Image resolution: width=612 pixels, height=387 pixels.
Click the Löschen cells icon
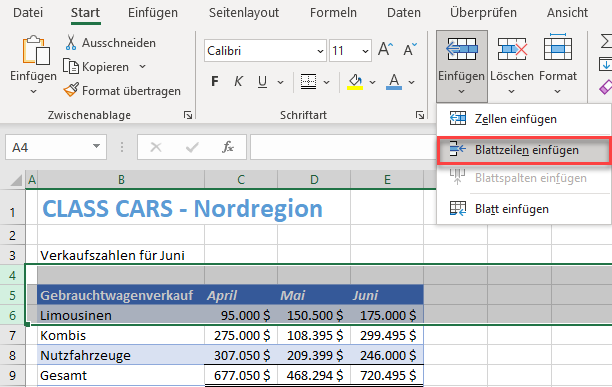(512, 49)
